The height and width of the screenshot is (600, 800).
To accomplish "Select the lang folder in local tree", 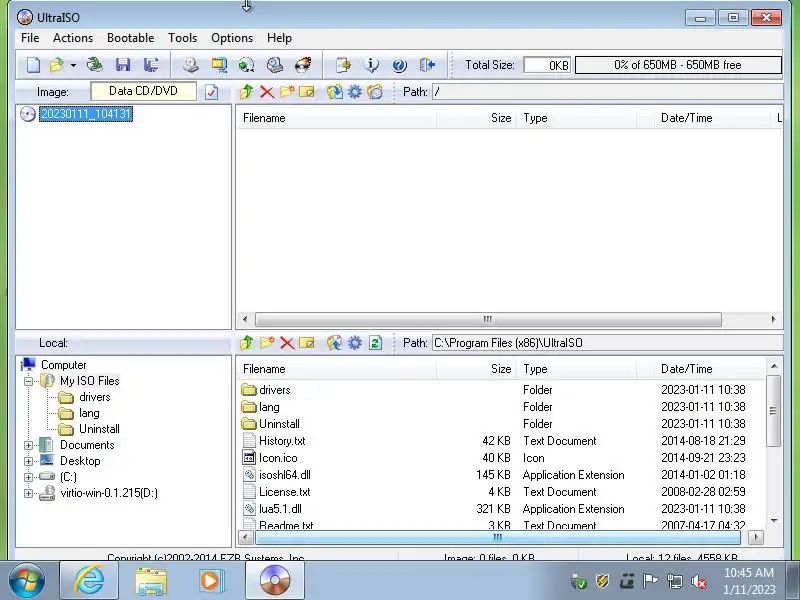I will coord(89,413).
